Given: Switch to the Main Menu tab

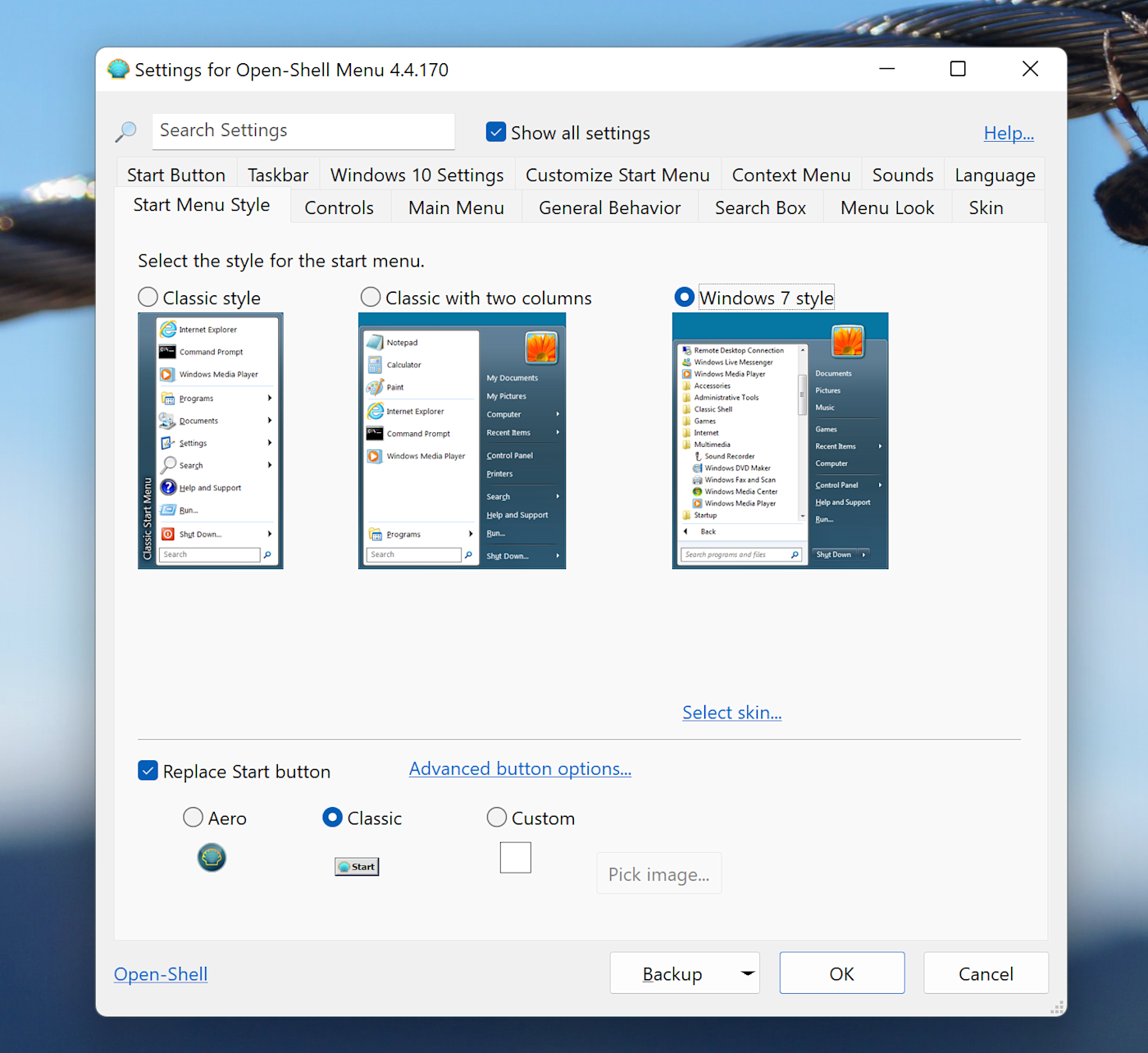Looking at the screenshot, I should coord(456,207).
